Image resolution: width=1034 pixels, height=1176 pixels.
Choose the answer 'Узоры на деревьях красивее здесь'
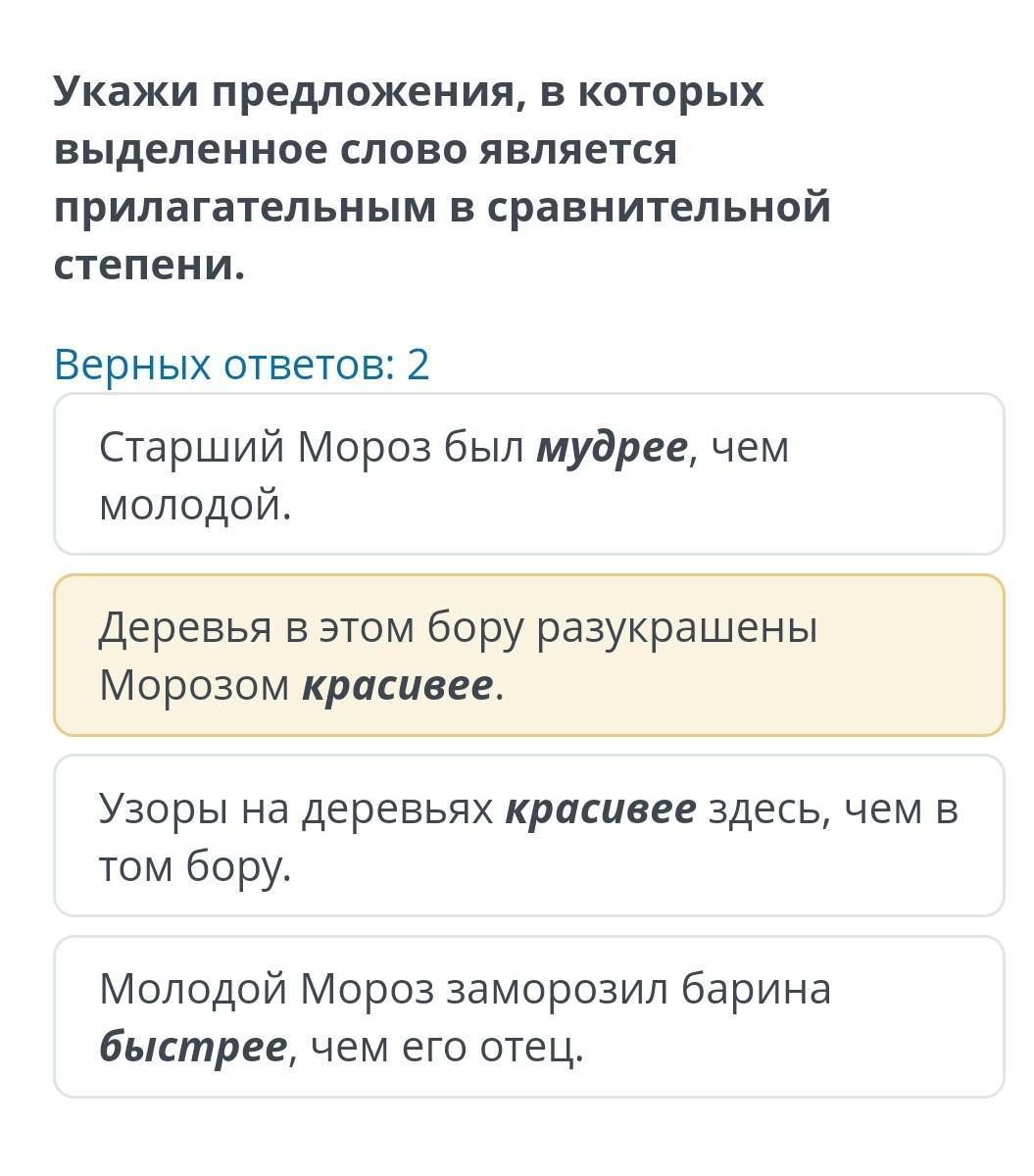point(529,836)
